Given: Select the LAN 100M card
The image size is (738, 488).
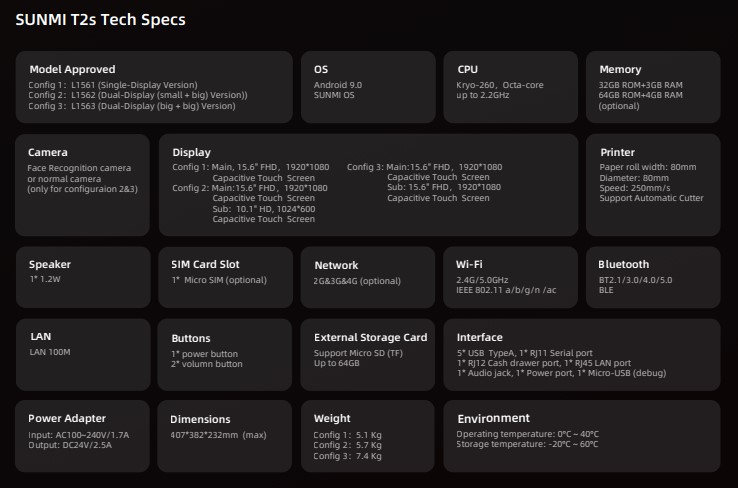Looking at the screenshot, I should tap(83, 354).
